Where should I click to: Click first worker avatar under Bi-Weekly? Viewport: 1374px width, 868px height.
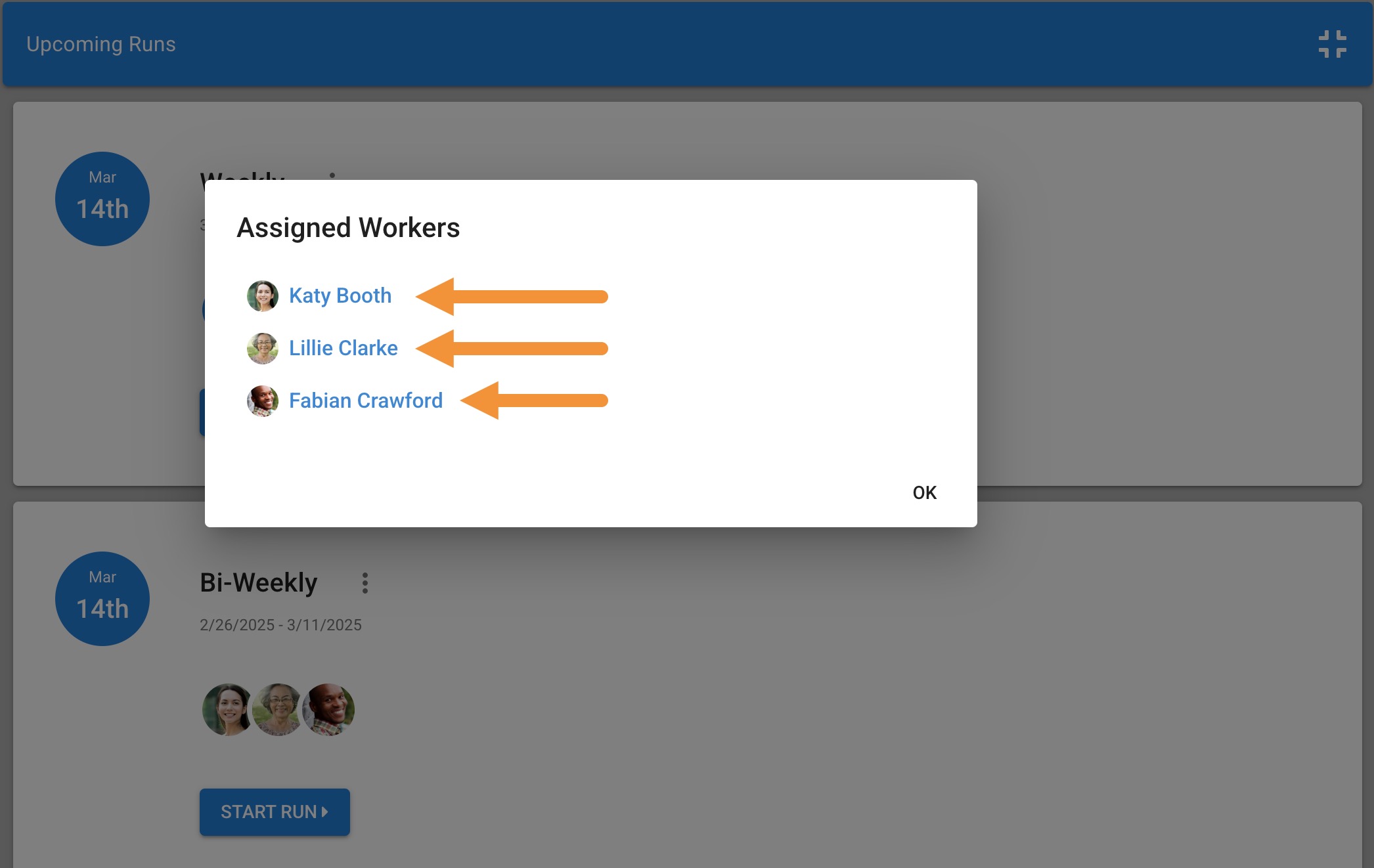coord(227,709)
